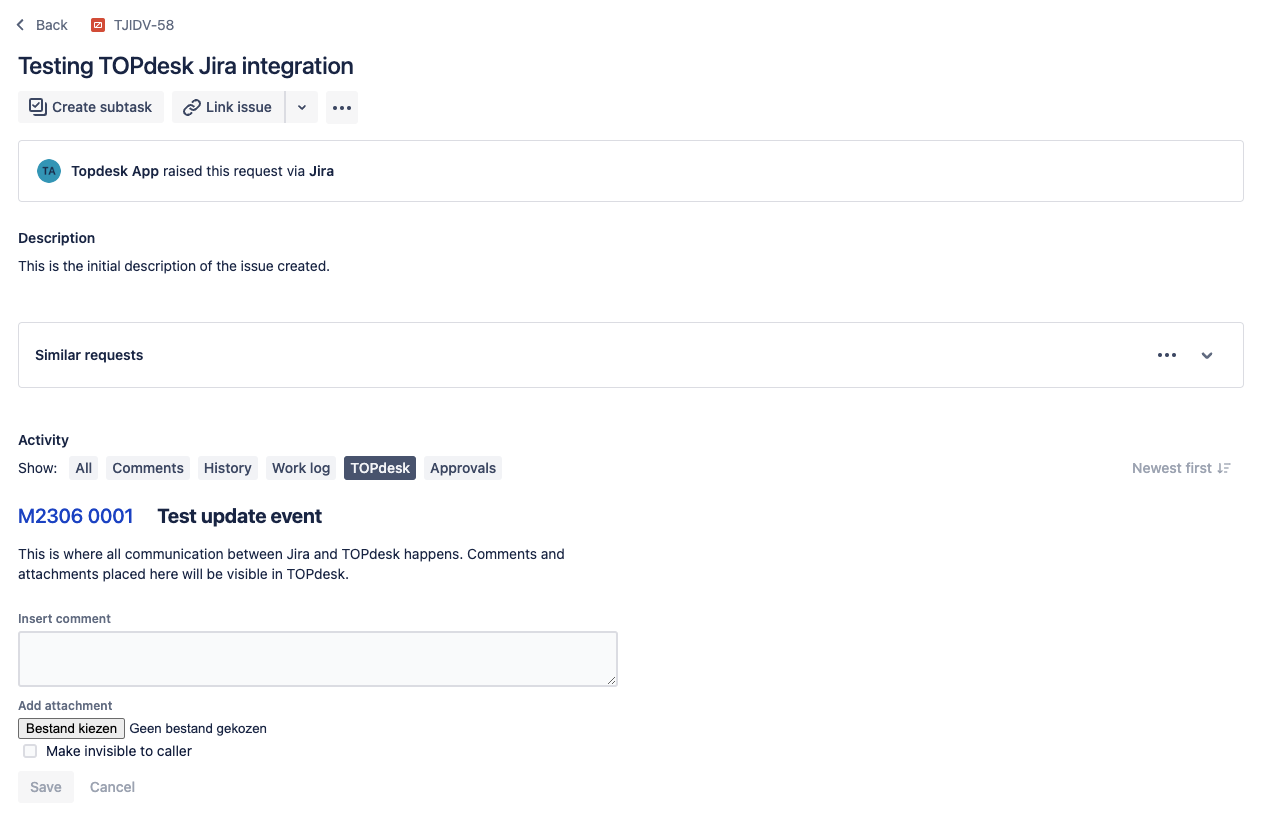
Task: Click Cancel below the comment form
Action: [112, 787]
